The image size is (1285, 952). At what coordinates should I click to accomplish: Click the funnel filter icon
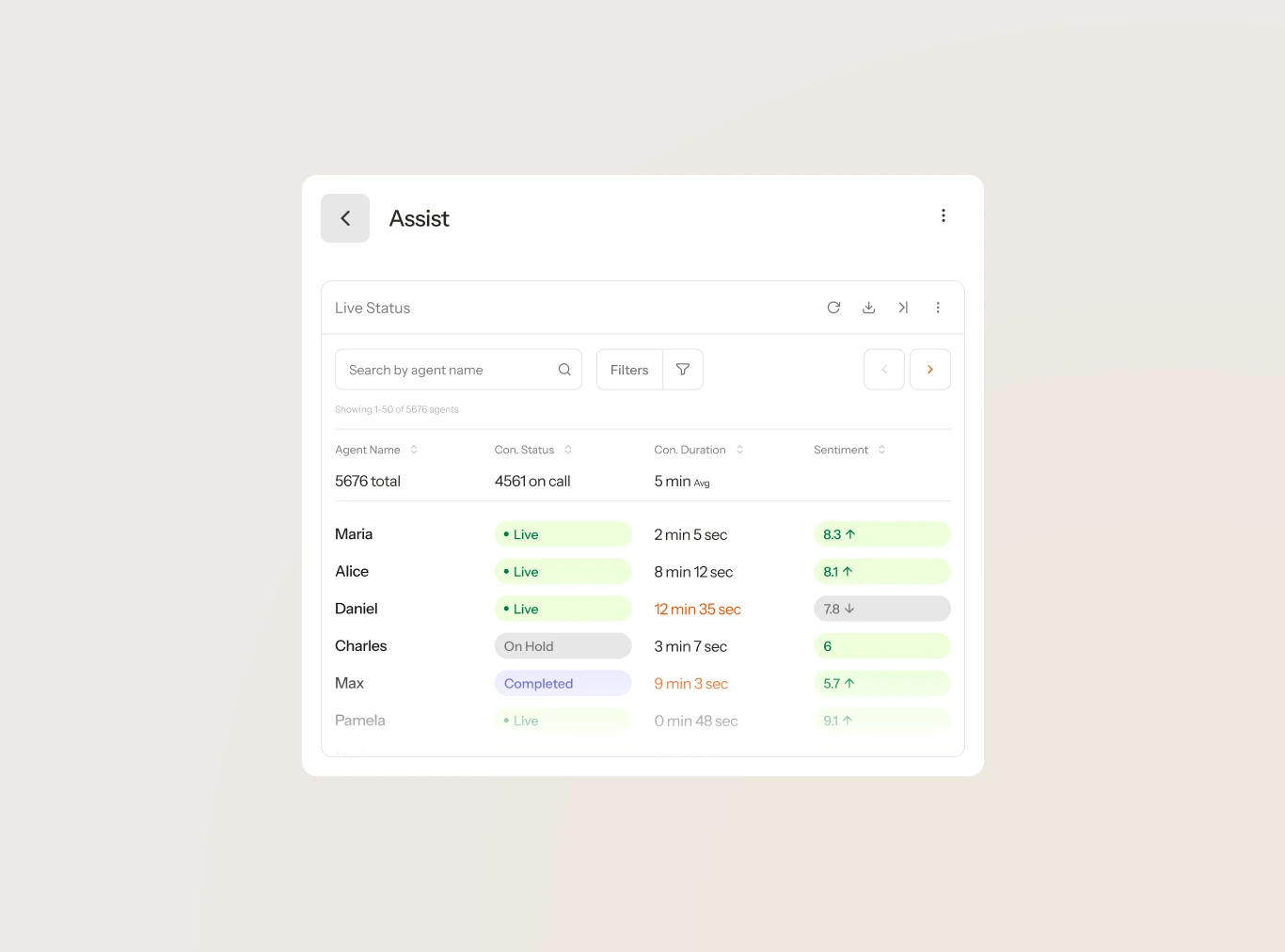click(x=683, y=370)
